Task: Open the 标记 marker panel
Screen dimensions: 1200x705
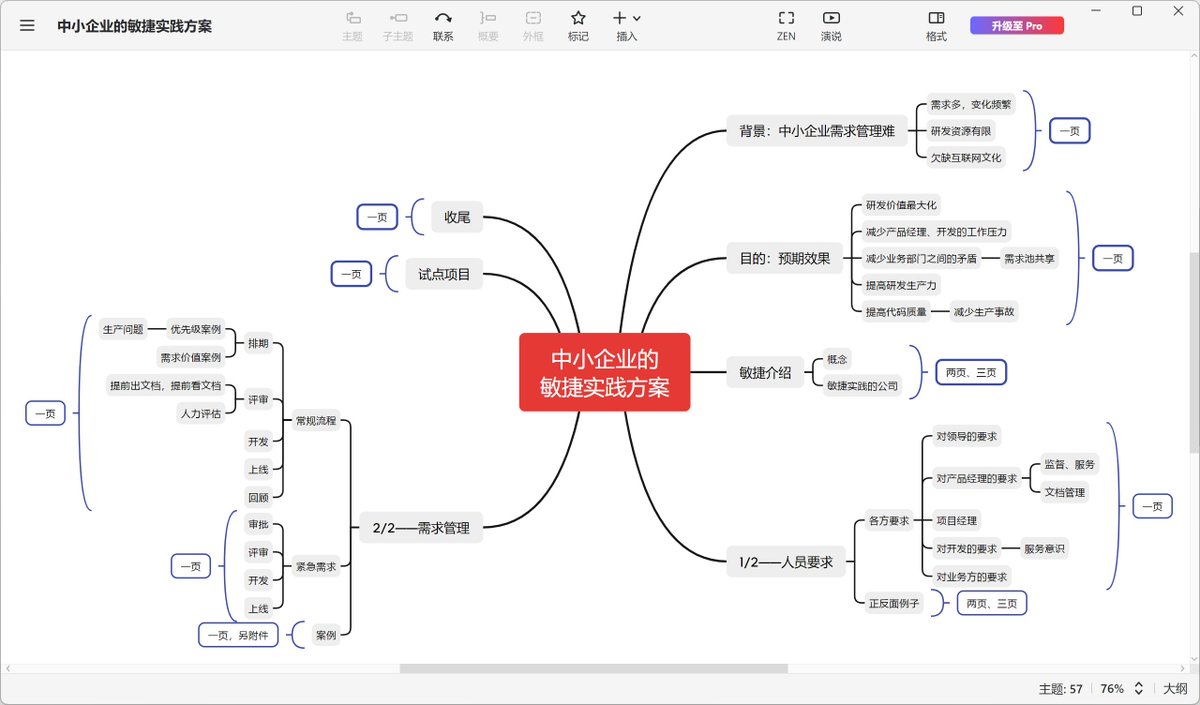Action: coord(578,27)
